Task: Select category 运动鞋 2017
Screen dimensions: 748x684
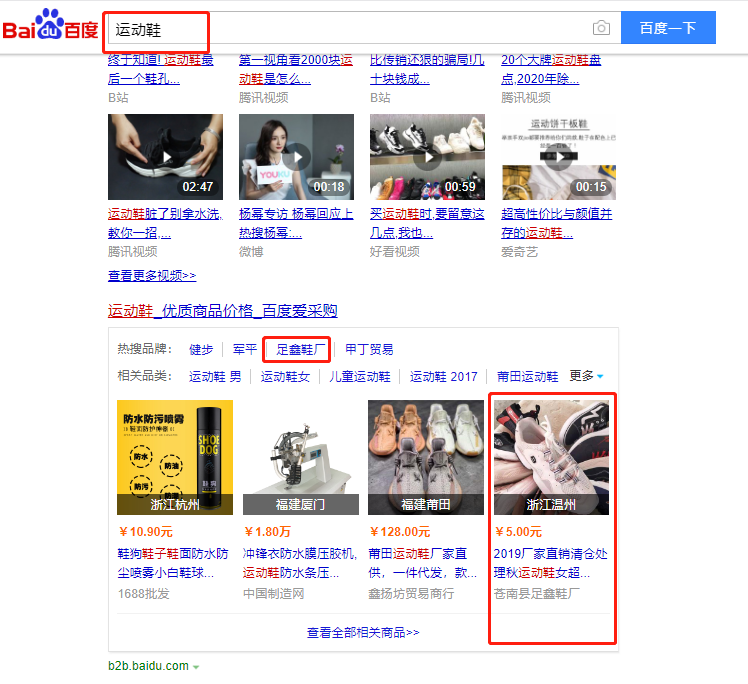Action: [x=444, y=377]
